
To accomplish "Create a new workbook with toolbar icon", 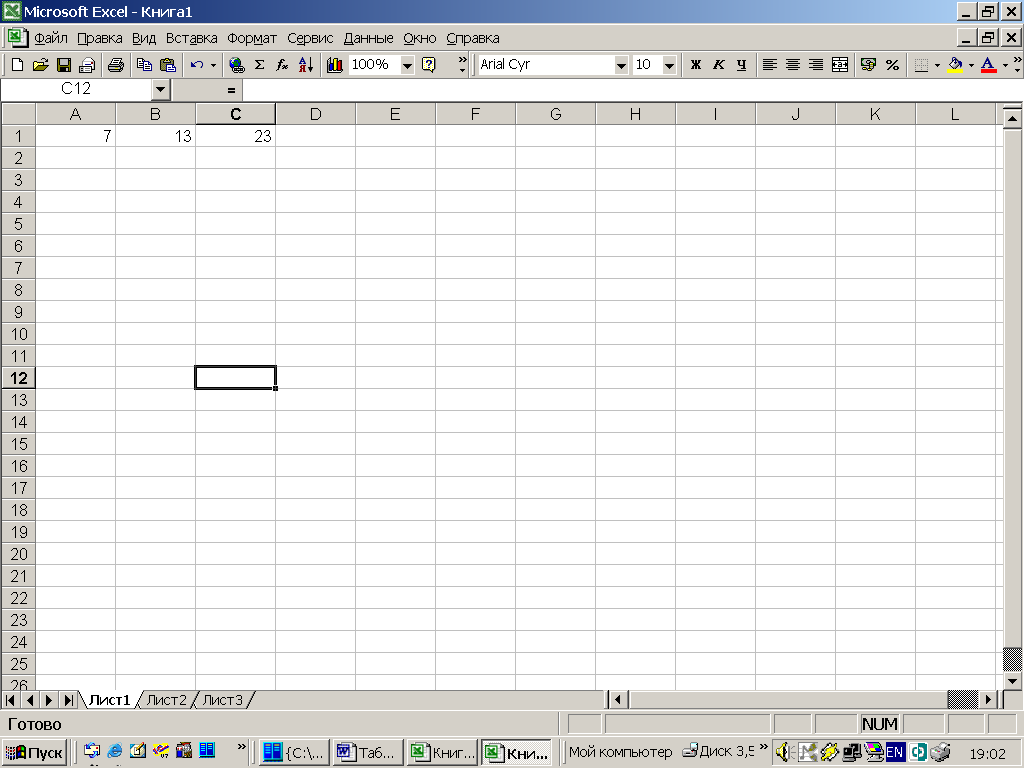I will point(18,65).
